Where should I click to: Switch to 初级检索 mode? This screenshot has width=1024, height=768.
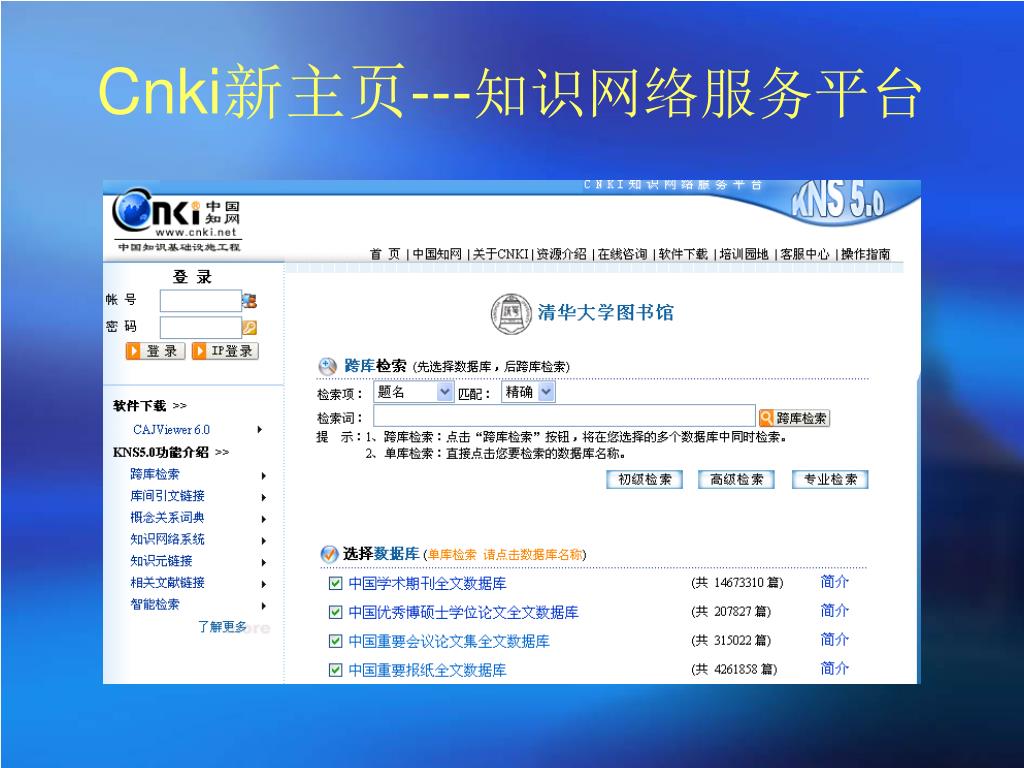645,479
